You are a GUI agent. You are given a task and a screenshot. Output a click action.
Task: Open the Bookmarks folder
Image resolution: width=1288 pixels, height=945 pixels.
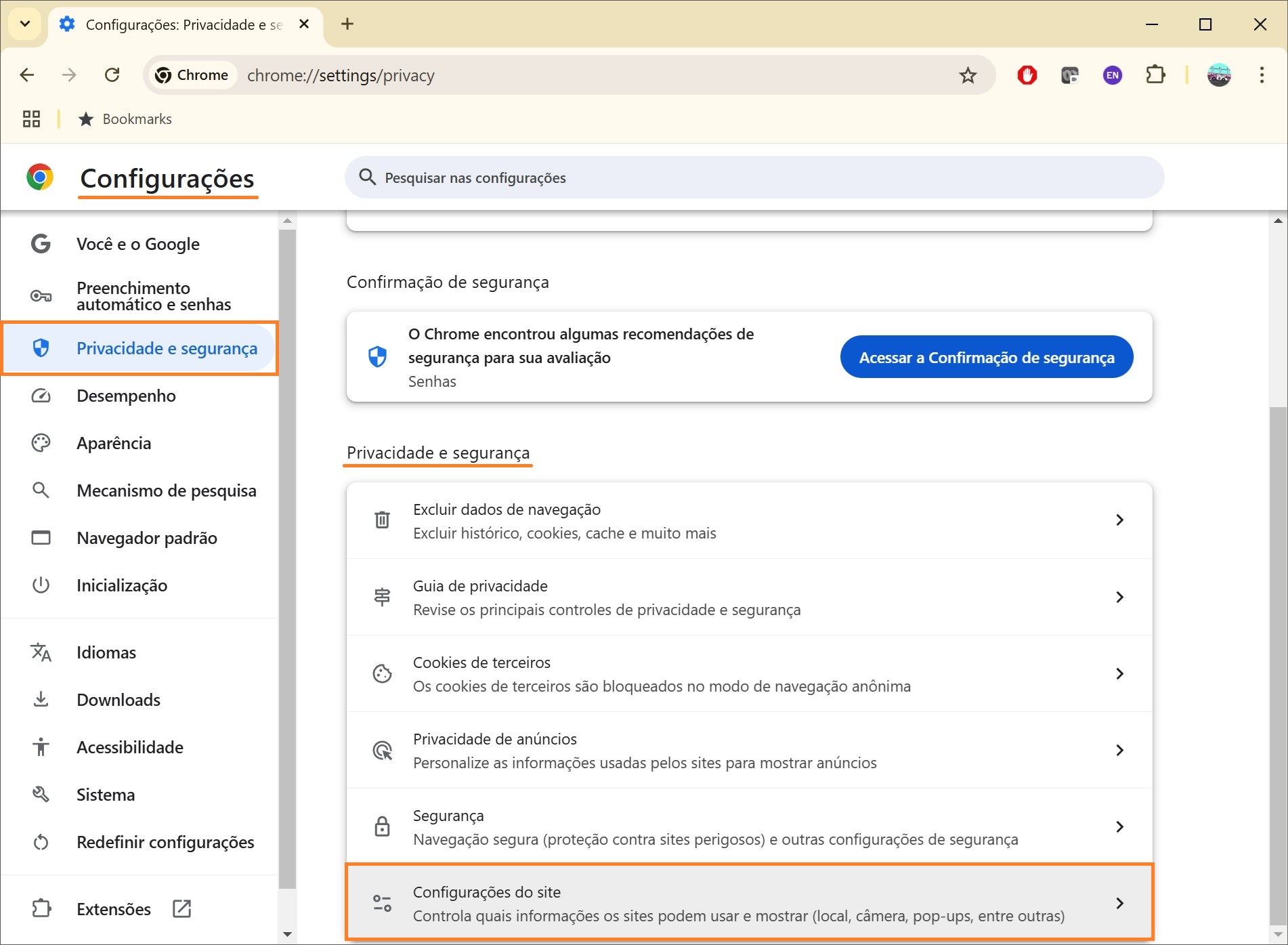[x=125, y=119]
